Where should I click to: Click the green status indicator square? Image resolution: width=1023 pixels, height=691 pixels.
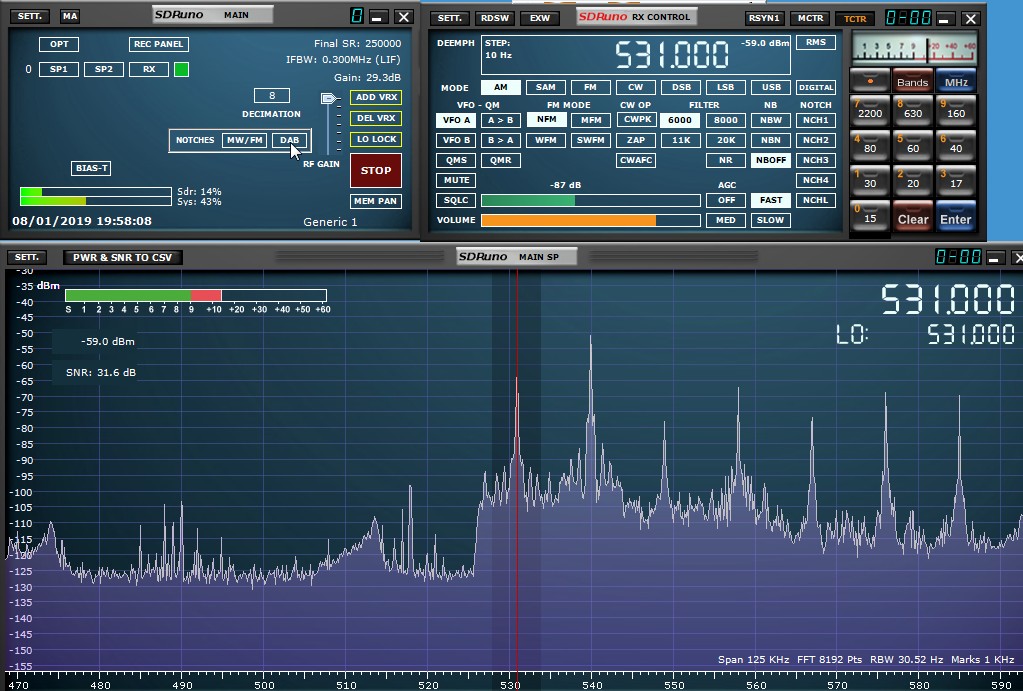point(181,69)
